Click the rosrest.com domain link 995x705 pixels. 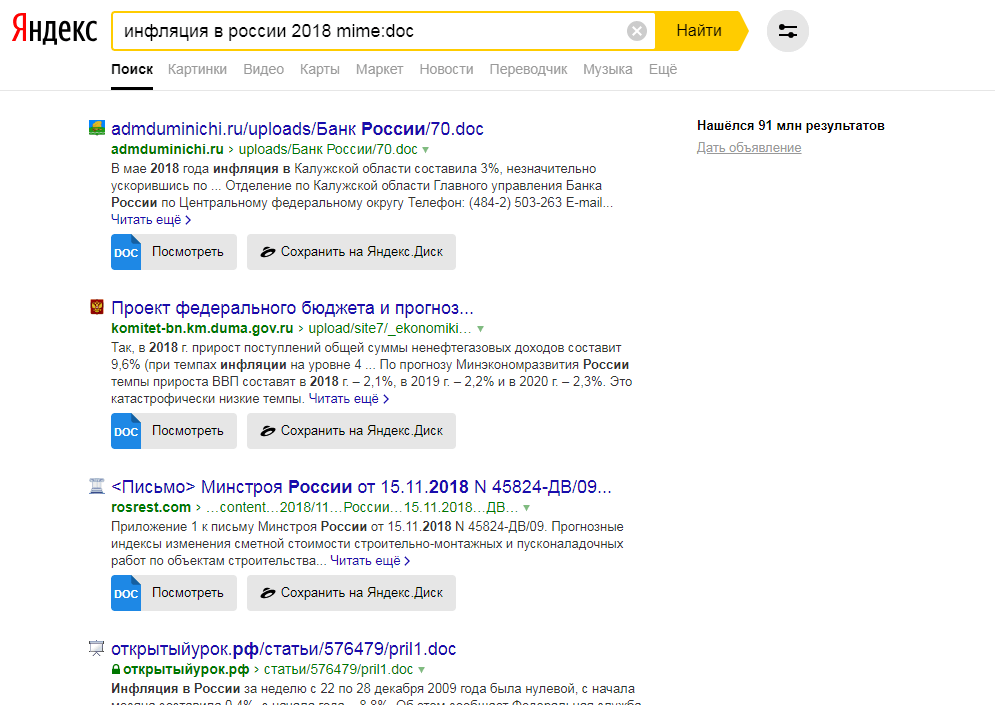click(x=151, y=507)
